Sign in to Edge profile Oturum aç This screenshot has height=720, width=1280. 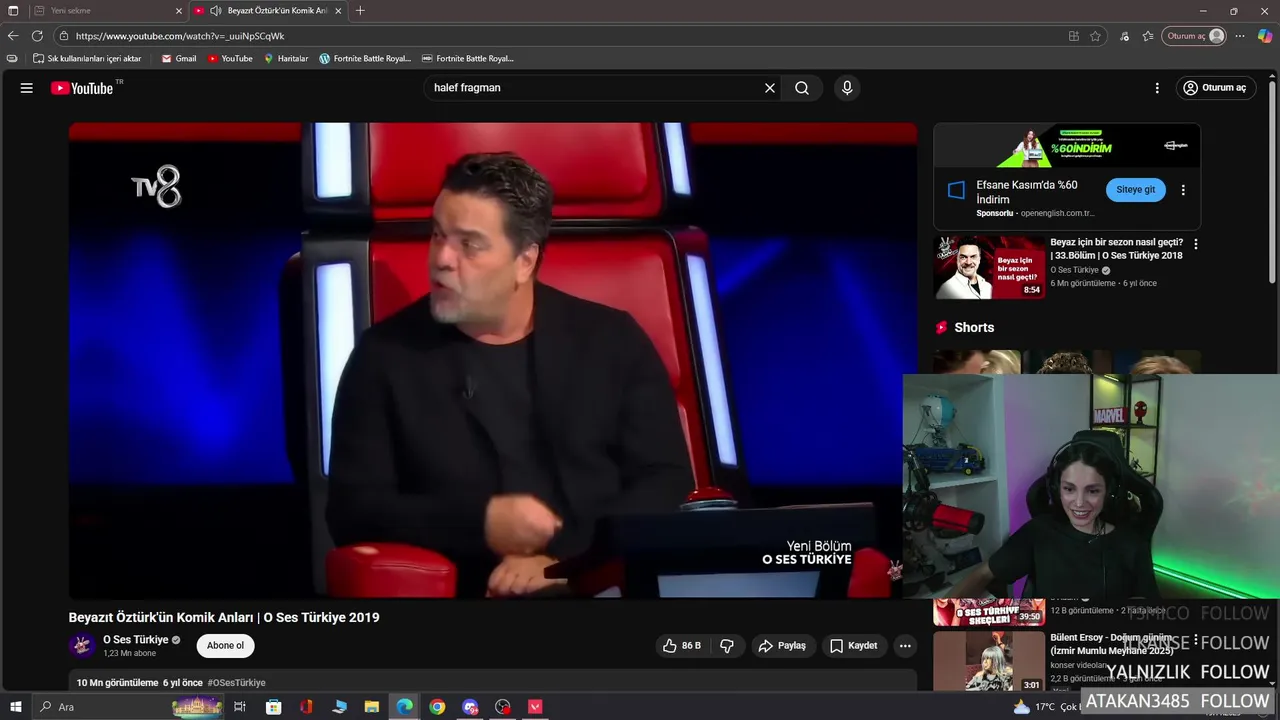tap(1194, 36)
